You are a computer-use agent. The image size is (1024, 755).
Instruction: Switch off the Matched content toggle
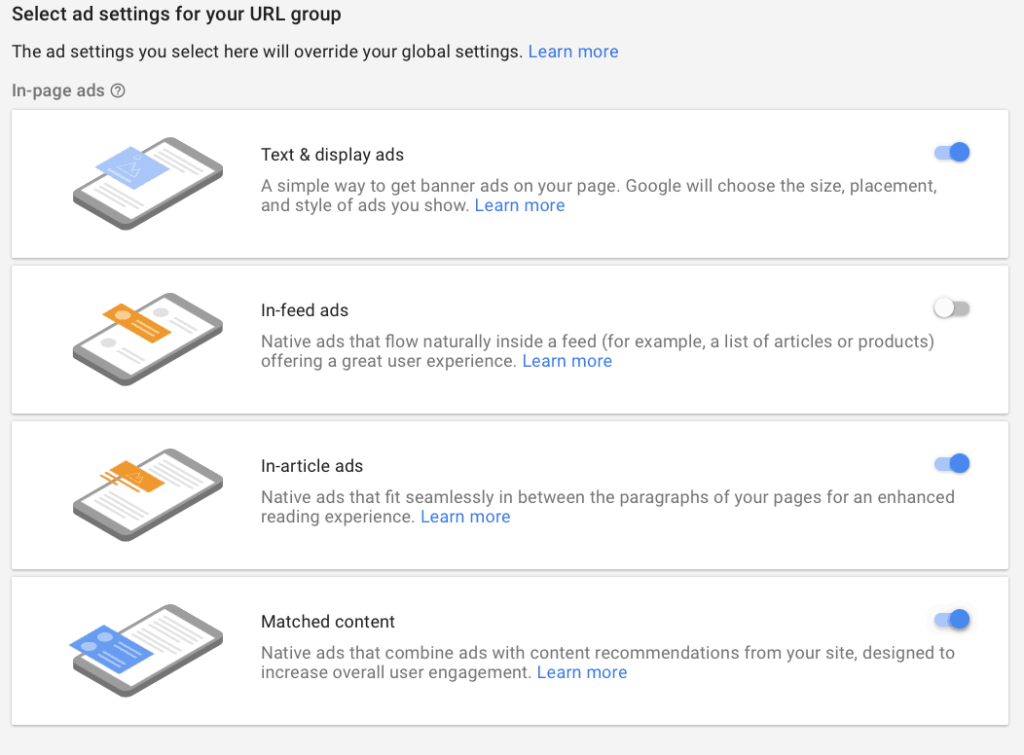952,620
